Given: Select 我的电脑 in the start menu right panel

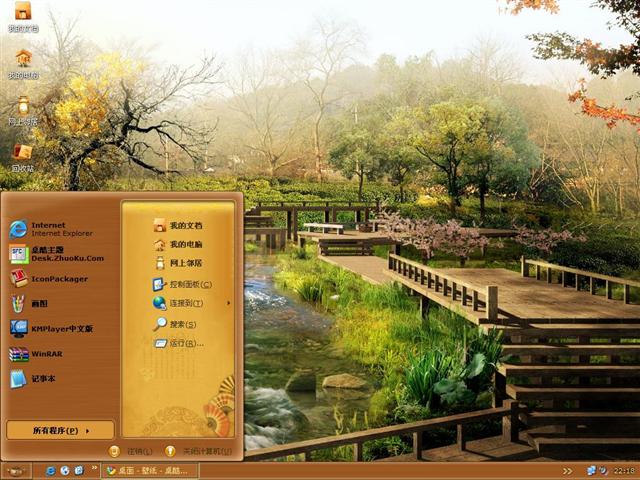Looking at the screenshot, I should tap(178, 244).
